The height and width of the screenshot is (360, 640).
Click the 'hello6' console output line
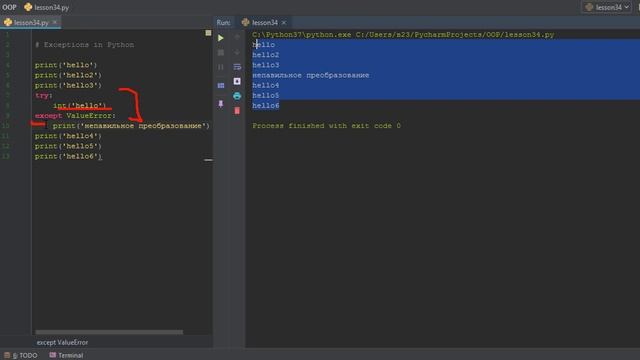266,105
